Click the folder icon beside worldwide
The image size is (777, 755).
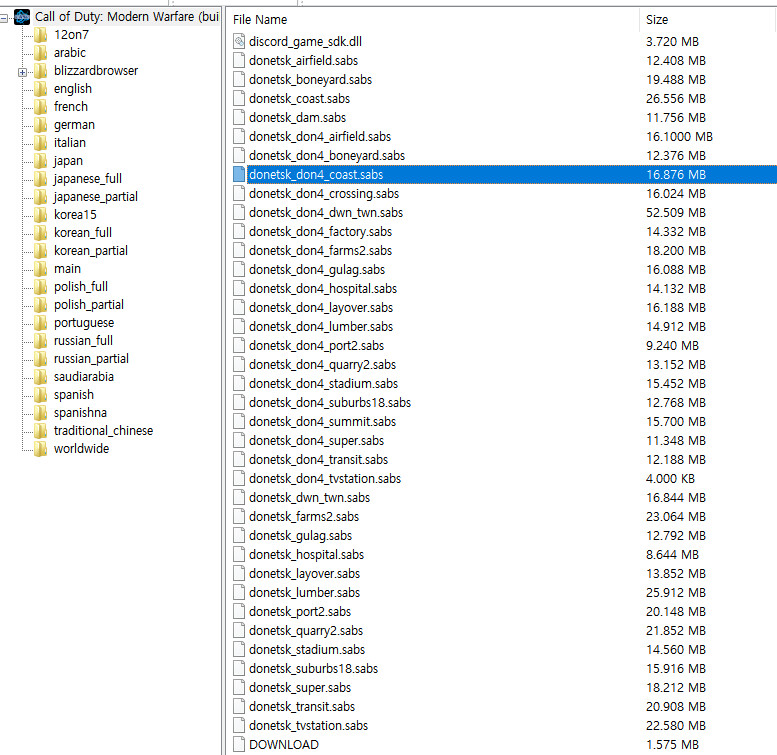(x=40, y=449)
